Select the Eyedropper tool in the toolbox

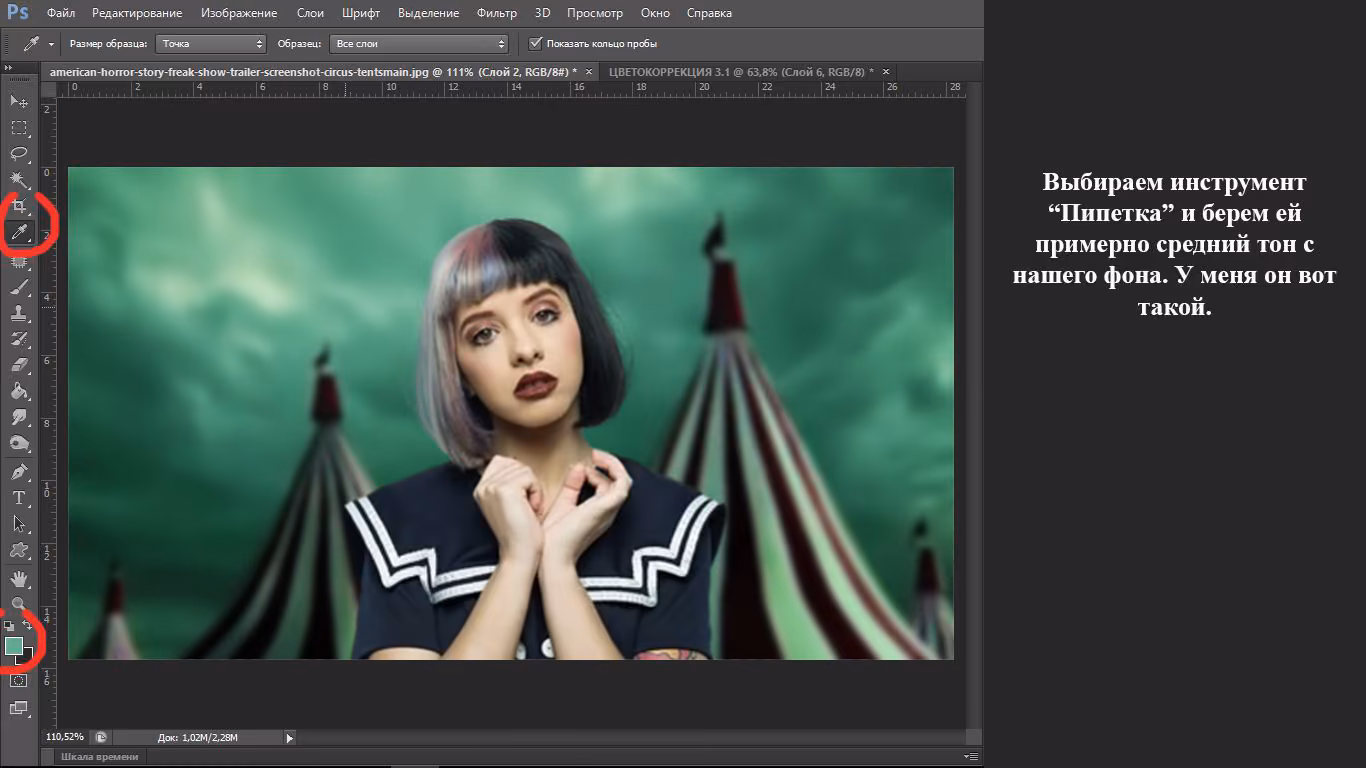point(19,233)
